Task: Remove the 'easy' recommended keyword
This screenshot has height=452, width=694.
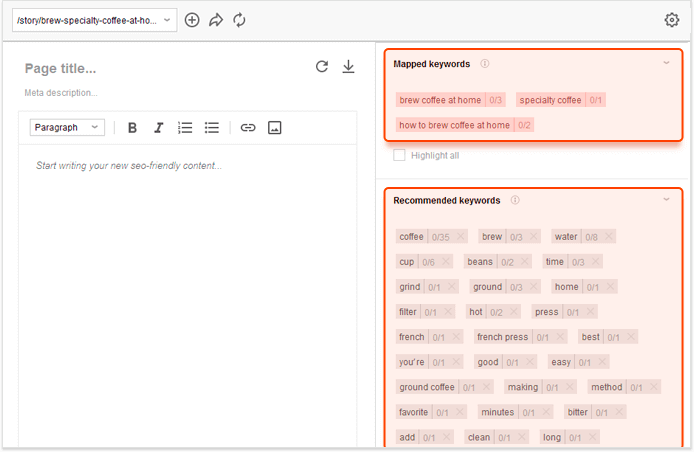Action: [x=602, y=362]
